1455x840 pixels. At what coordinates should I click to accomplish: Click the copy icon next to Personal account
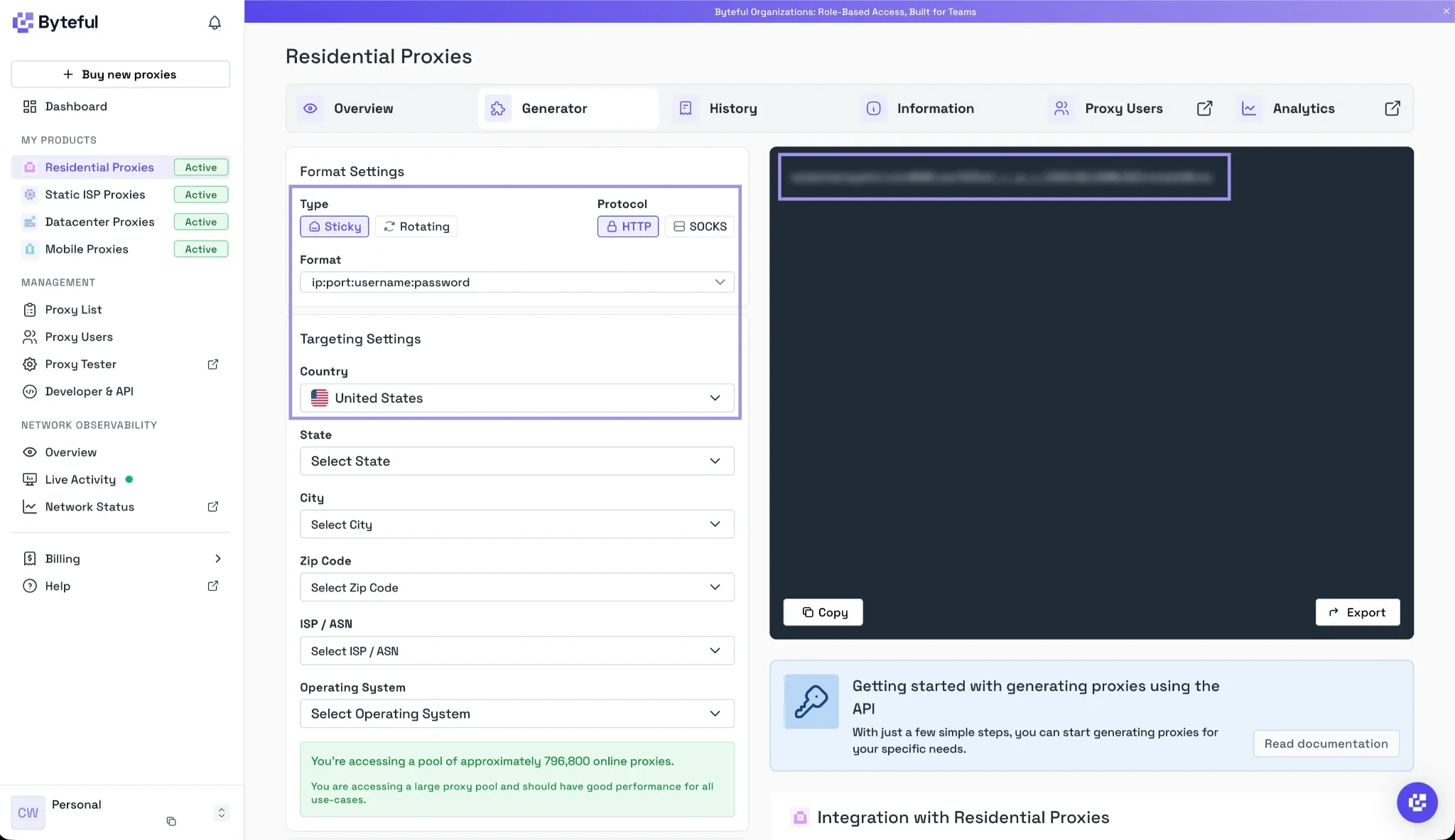(x=171, y=821)
